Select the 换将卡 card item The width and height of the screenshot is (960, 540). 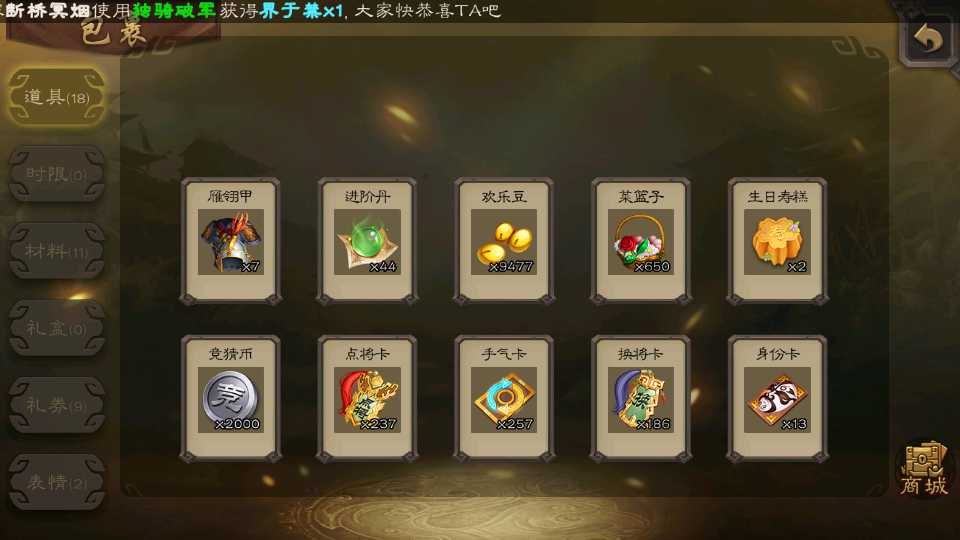pos(640,399)
